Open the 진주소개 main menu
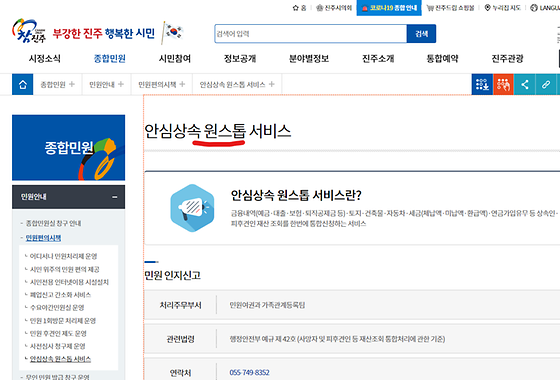 tap(378, 59)
